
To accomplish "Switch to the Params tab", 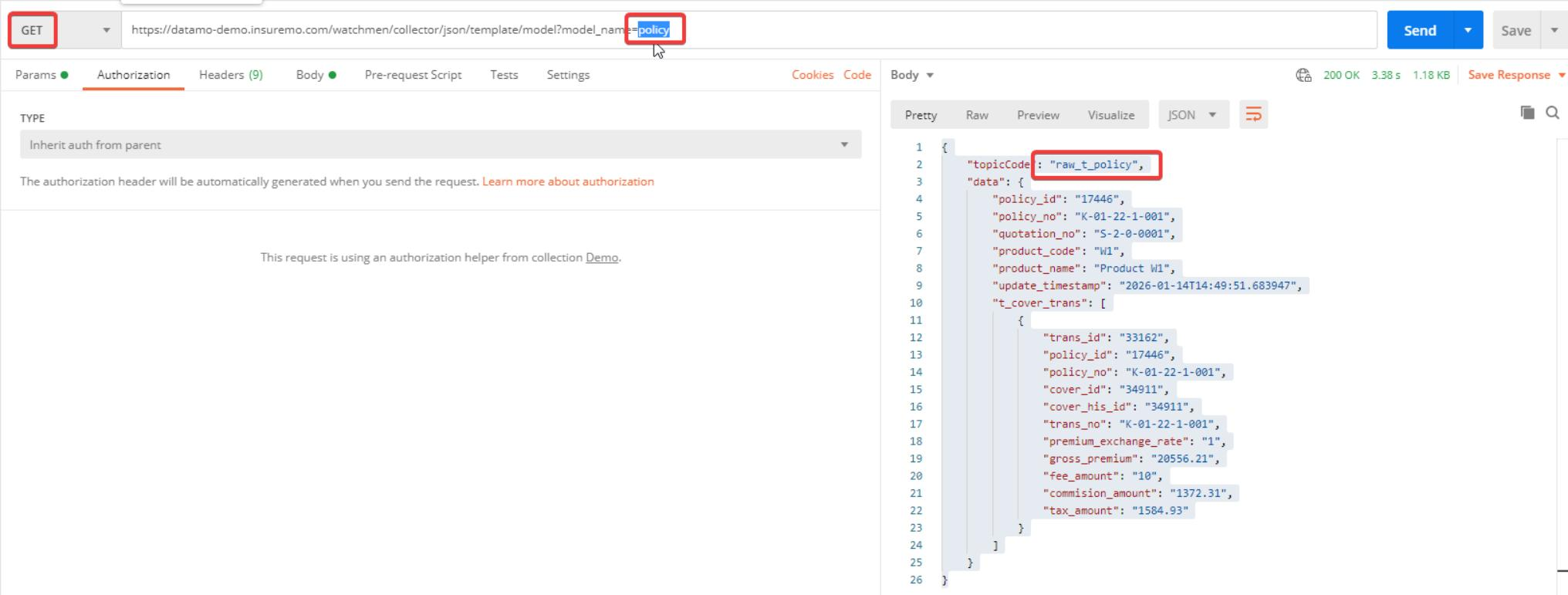I will (42, 75).
